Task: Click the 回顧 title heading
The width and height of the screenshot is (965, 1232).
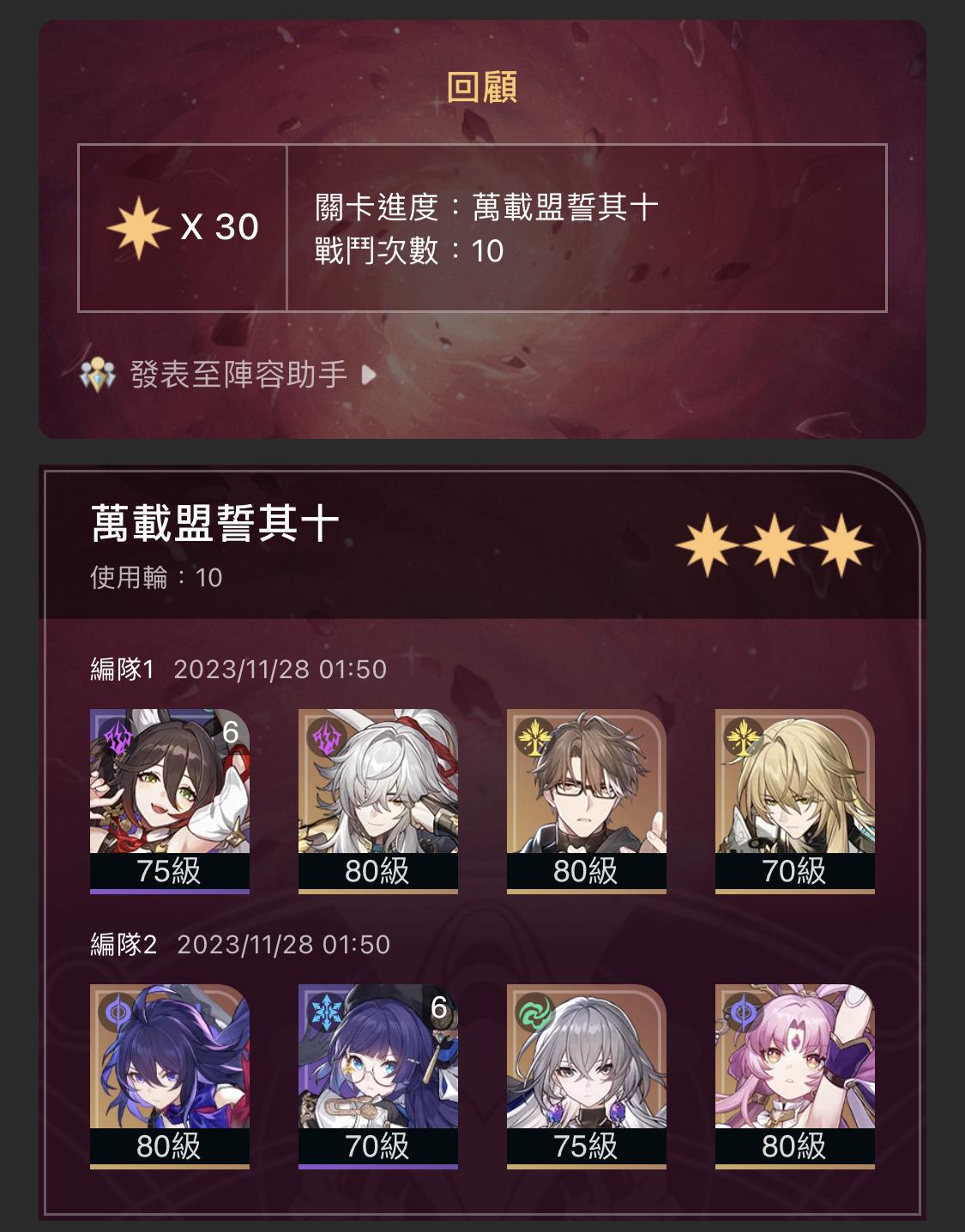Action: pos(481,87)
